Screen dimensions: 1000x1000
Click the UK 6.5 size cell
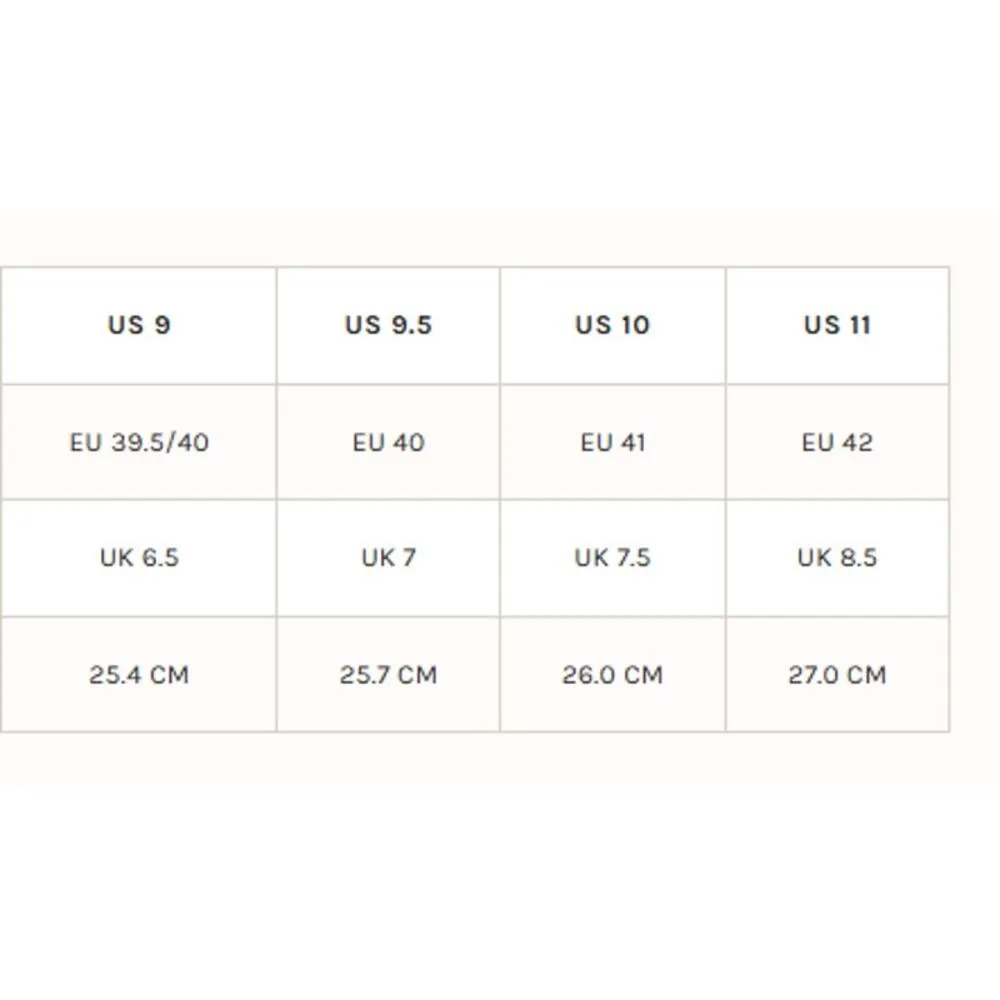tap(139, 557)
